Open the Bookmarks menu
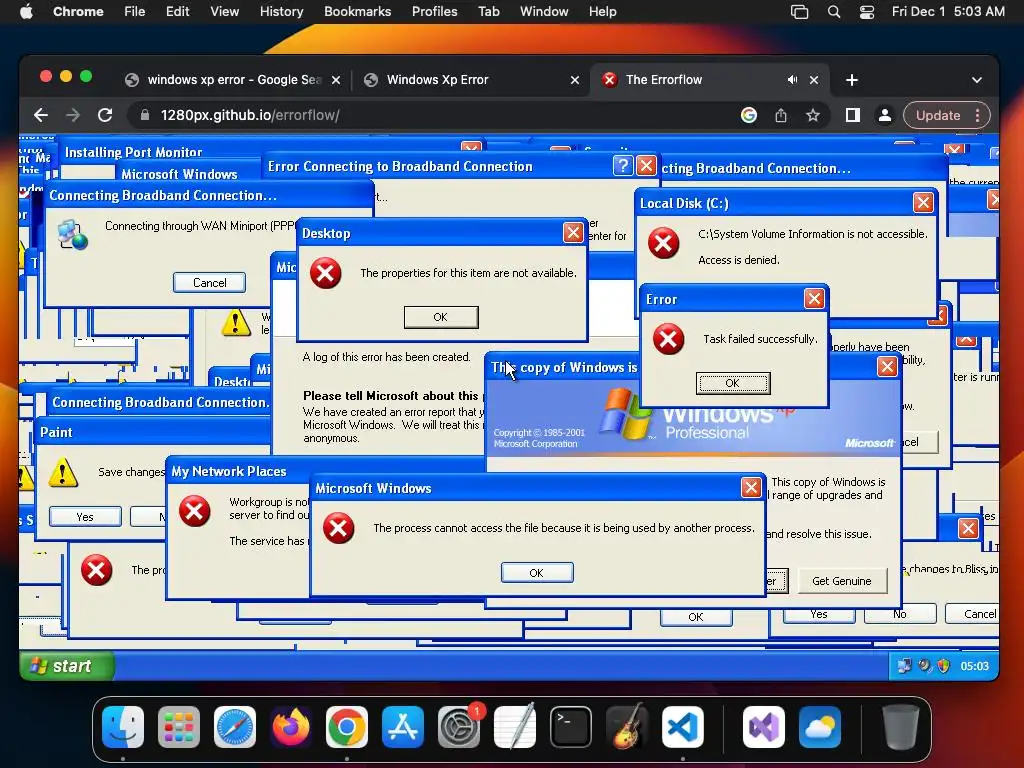1024x768 pixels. [x=357, y=12]
